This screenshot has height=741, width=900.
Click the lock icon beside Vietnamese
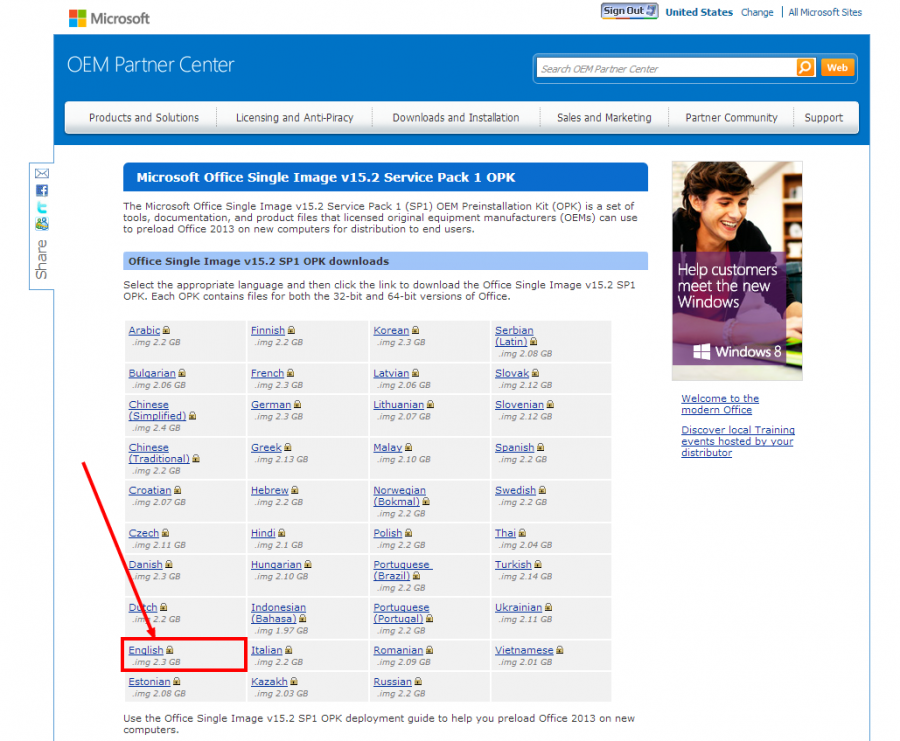(x=560, y=651)
